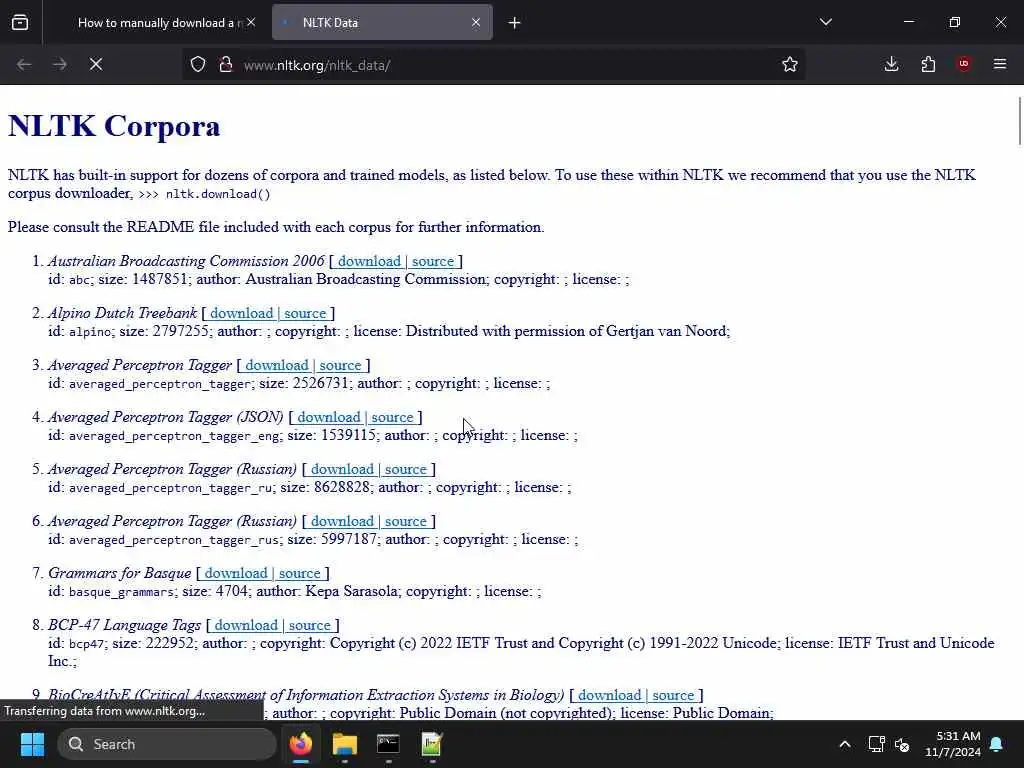
Task: Download tagger with id averaged_perceptron_tagger_rus
Action: (x=342, y=521)
